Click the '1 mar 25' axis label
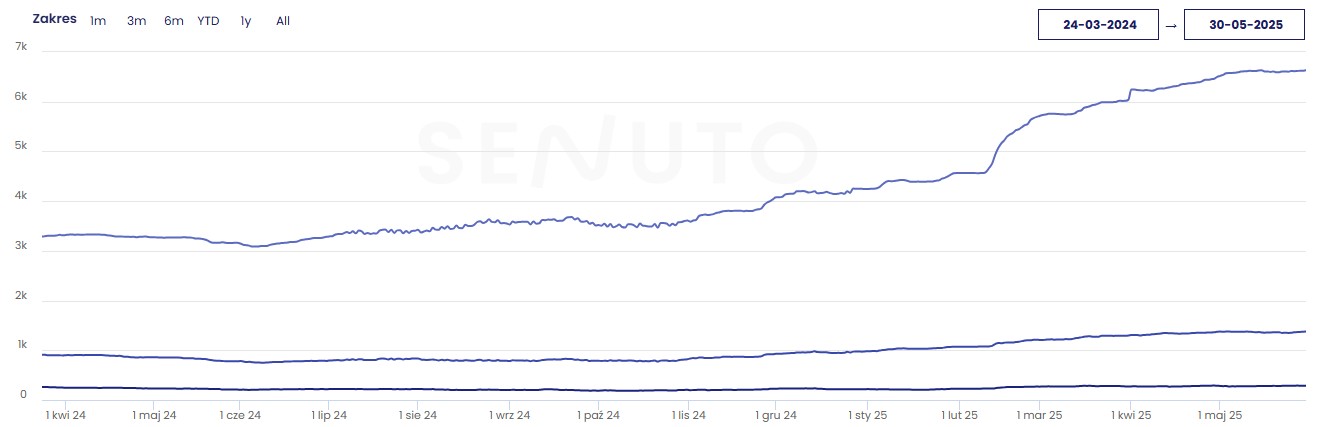Screen dimensions: 1323x427 (x=1039, y=414)
